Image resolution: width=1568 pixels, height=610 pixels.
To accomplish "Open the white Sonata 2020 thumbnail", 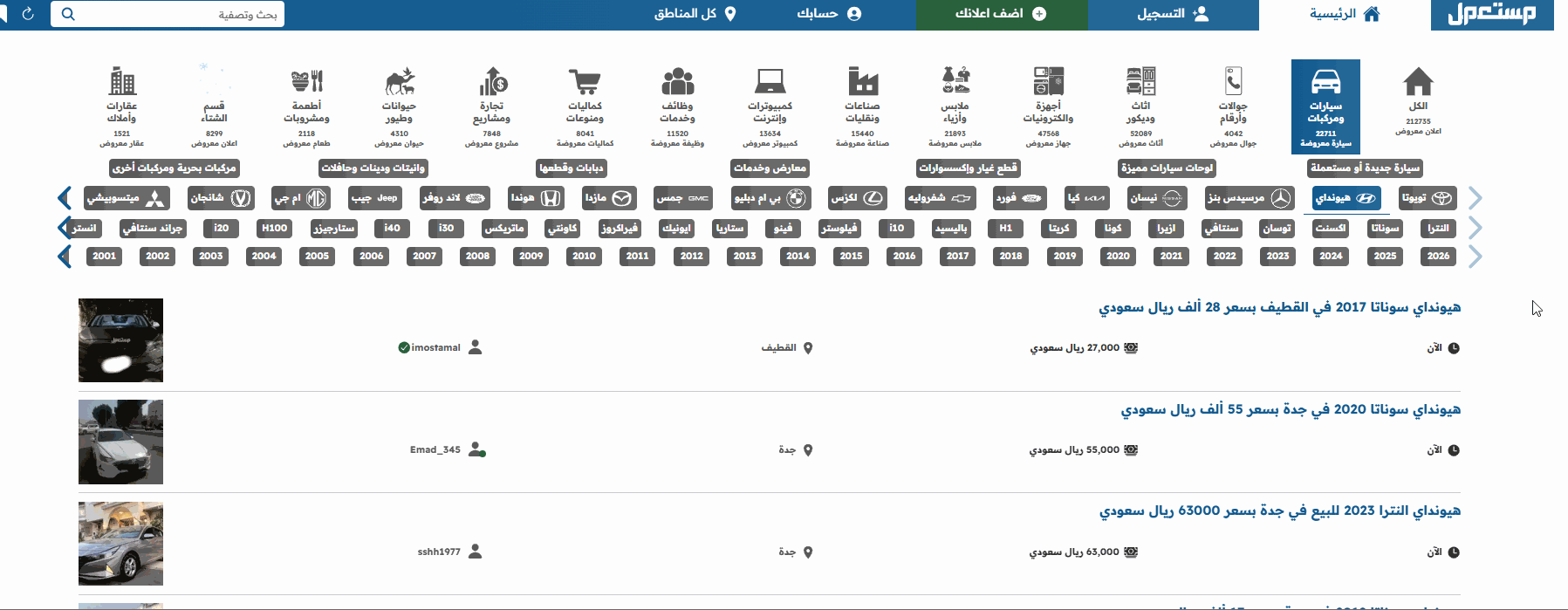I will pyautogui.click(x=120, y=442).
